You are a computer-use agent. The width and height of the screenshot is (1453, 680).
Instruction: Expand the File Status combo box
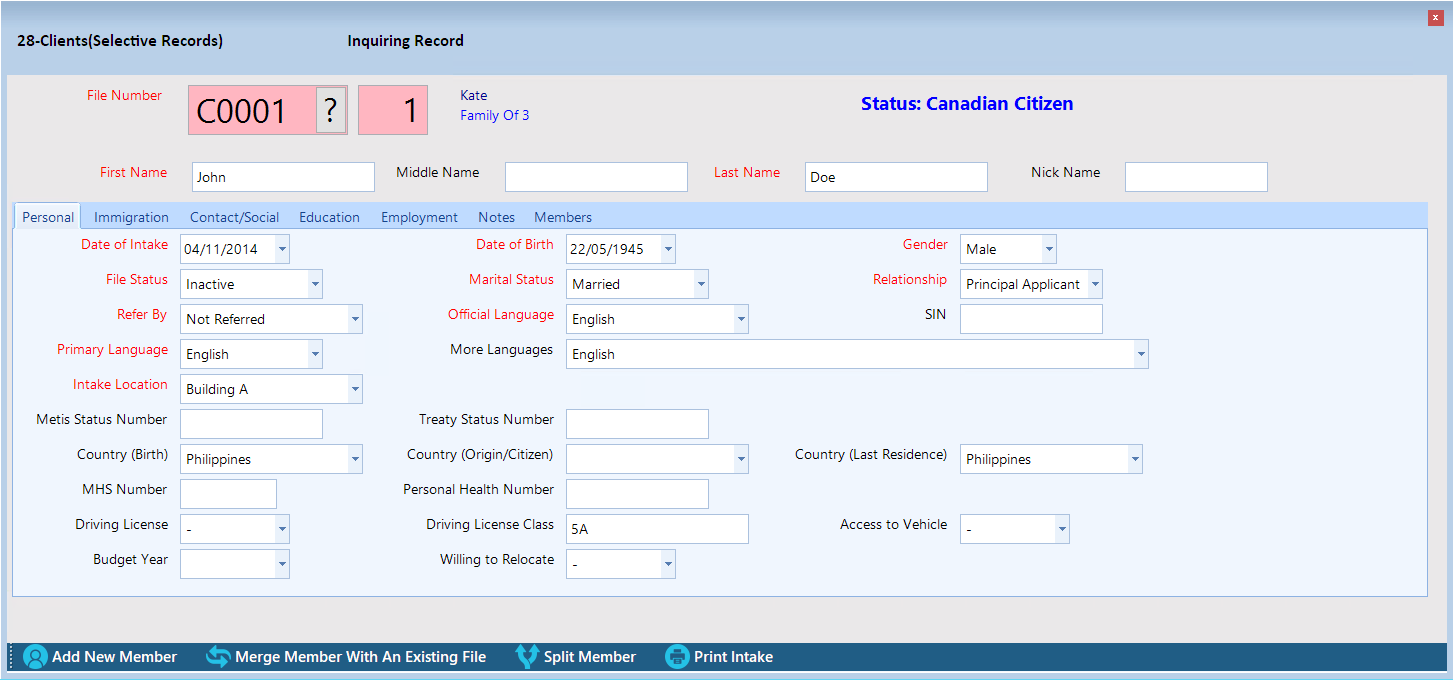tap(315, 284)
